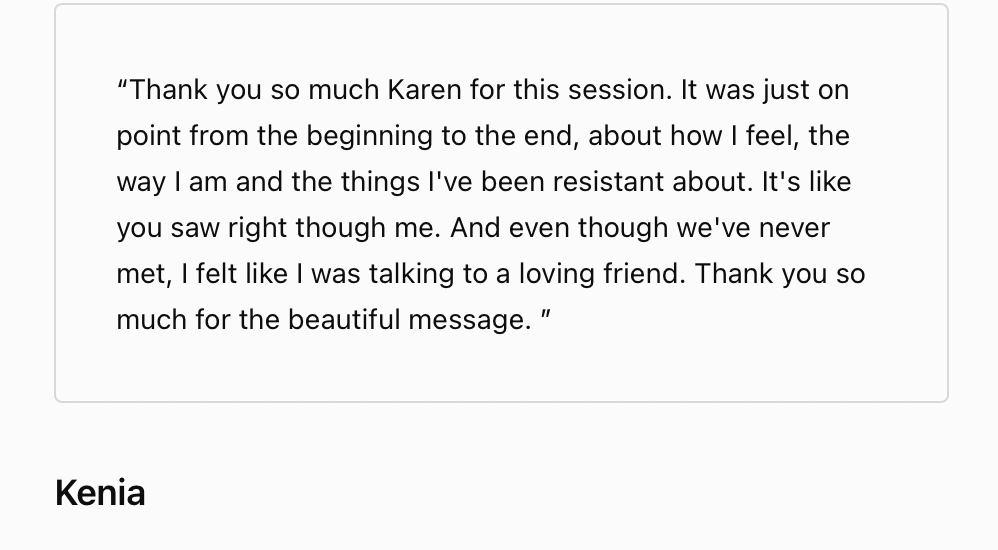Click the word met starting the fifth line

click(x=138, y=274)
